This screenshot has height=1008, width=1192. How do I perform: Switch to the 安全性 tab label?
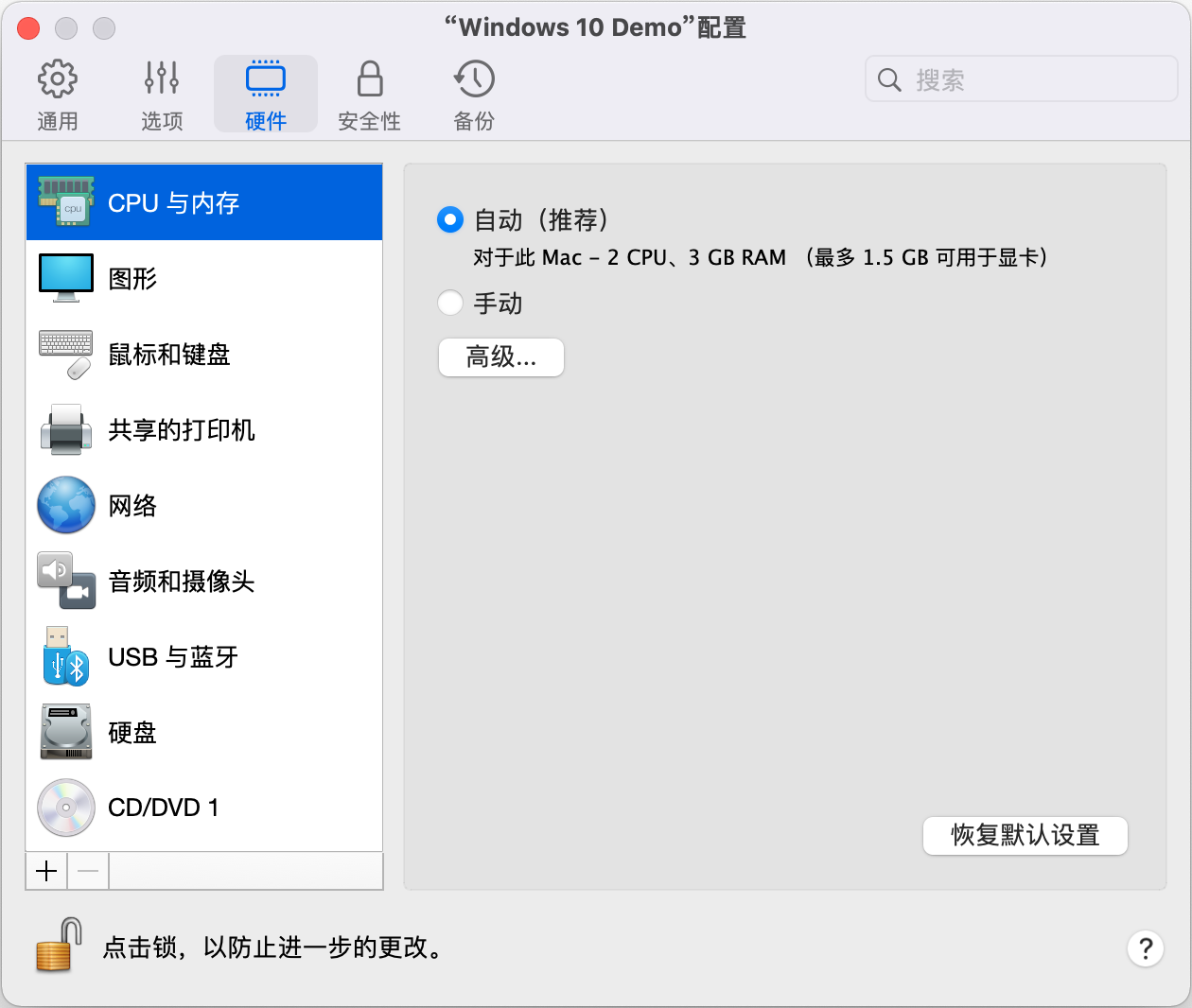pyautogui.click(x=370, y=121)
